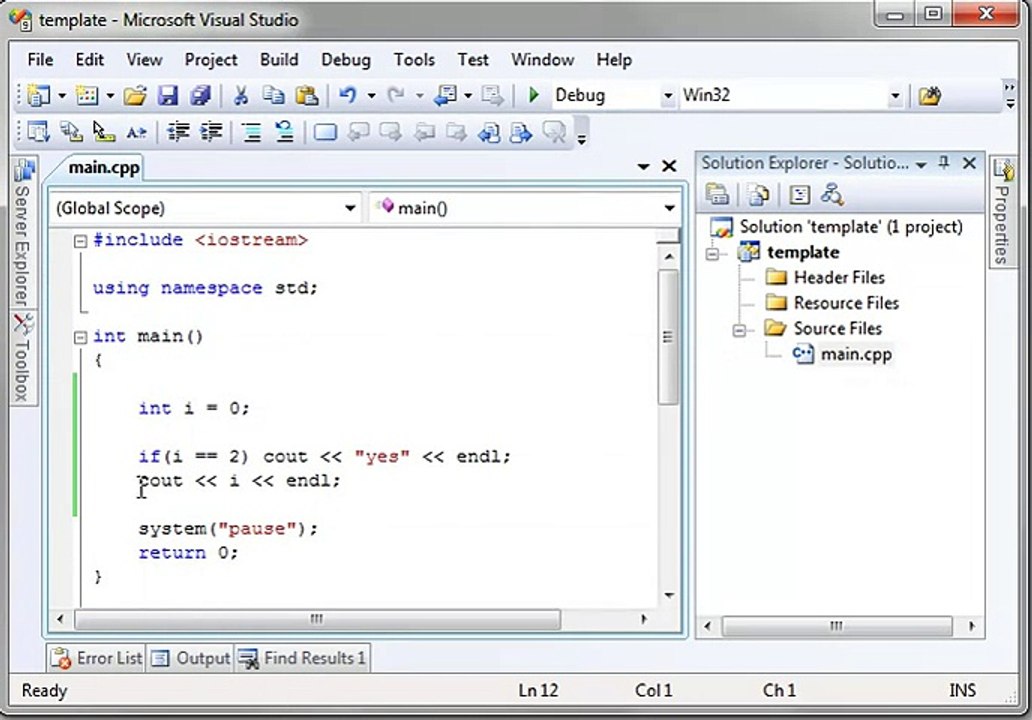This screenshot has height=720, width=1032.
Task: Open the Tools menu
Action: (414, 60)
